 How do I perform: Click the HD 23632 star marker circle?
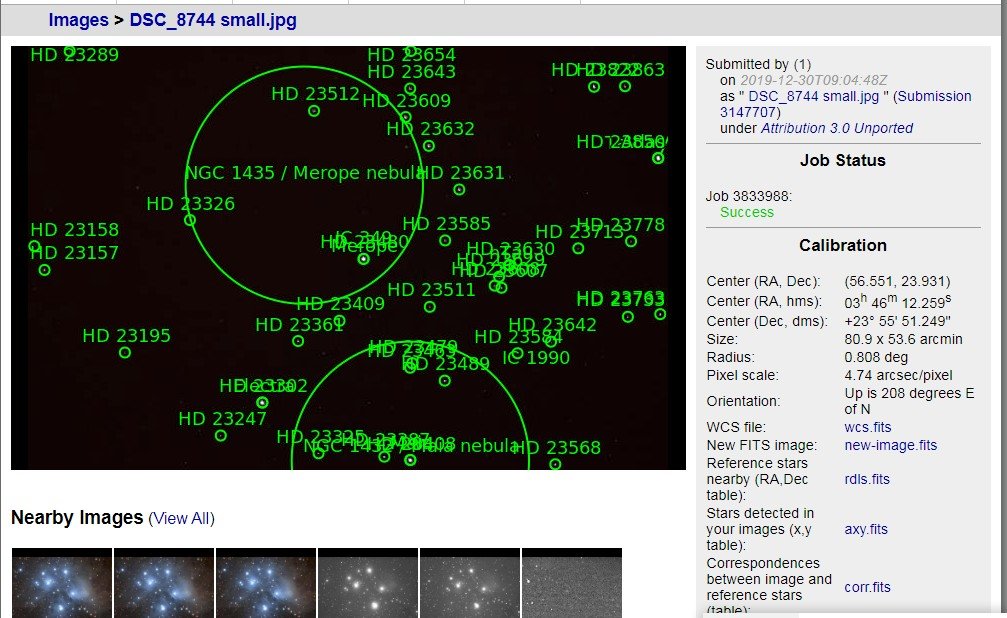429,146
